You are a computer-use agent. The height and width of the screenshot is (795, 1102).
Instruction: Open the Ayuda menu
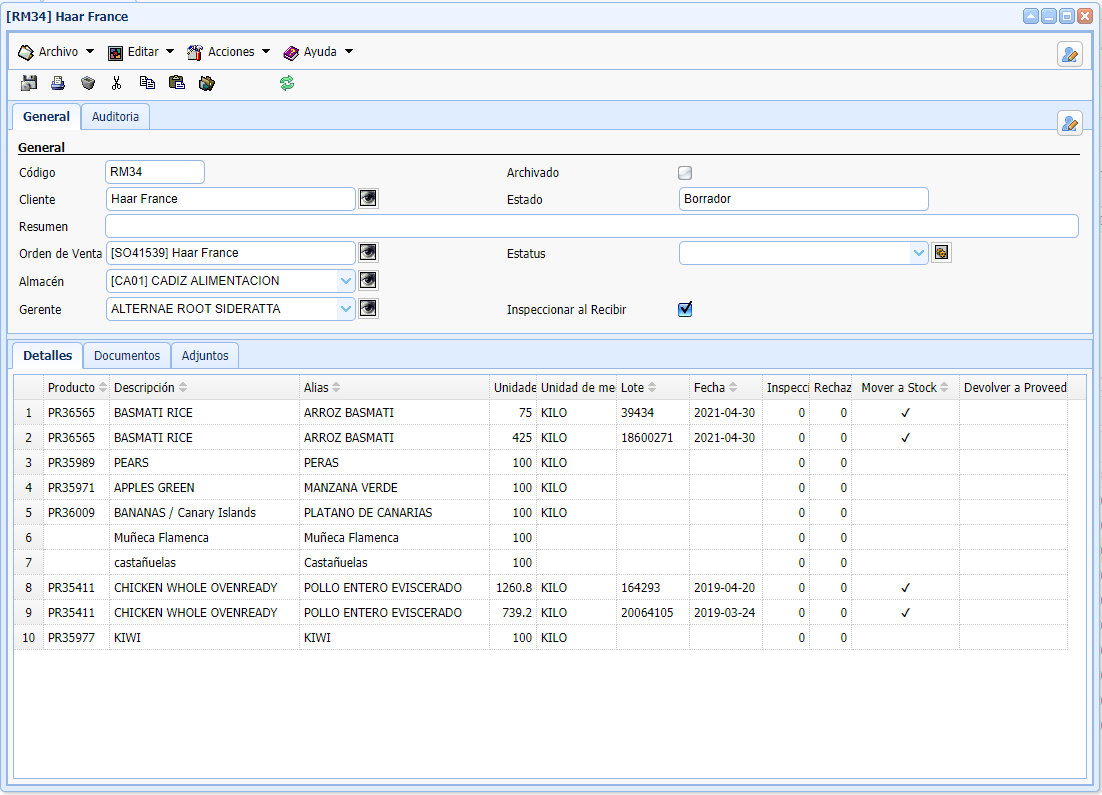coord(318,52)
